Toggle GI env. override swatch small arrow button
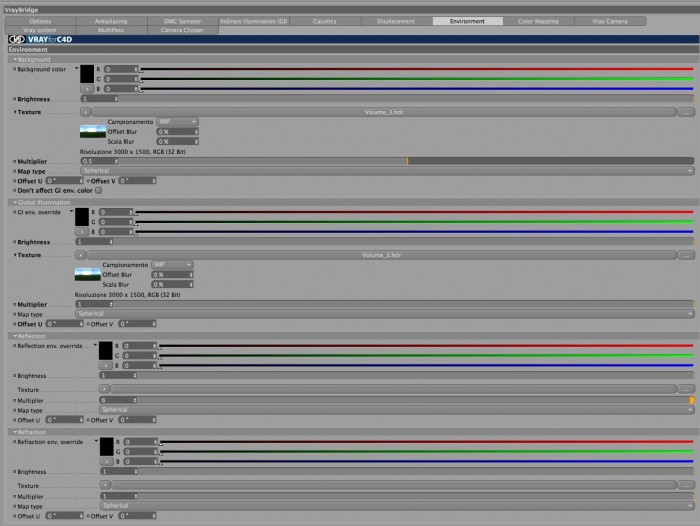This screenshot has height=526, width=700. pos(82,232)
